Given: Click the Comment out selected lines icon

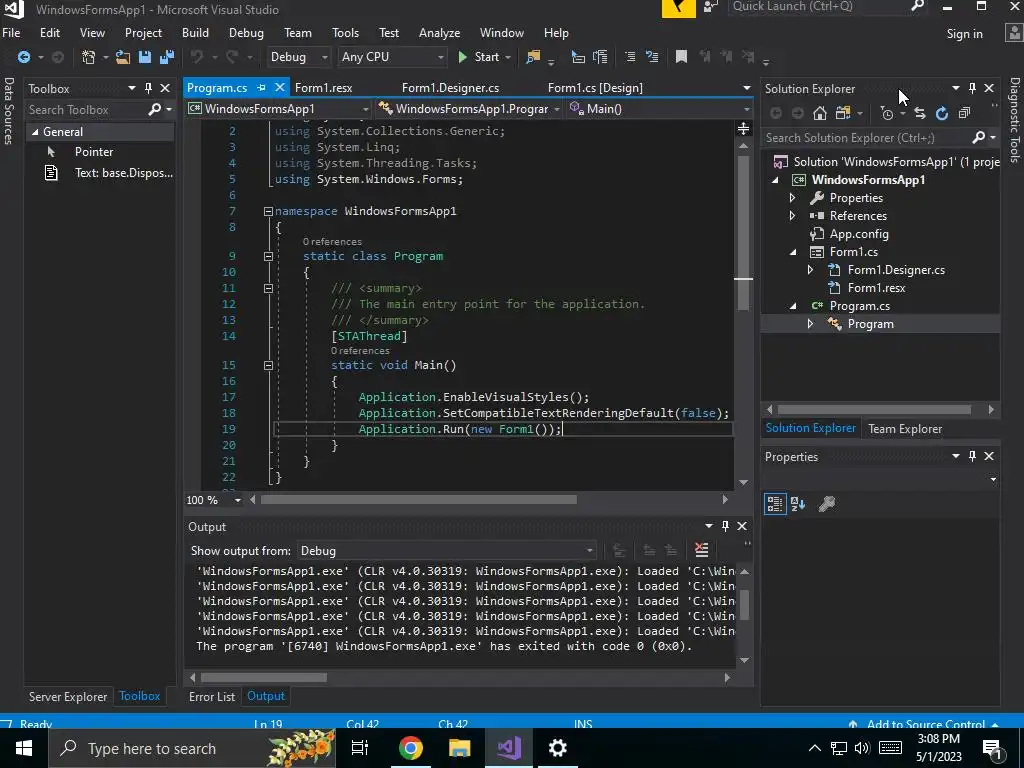Looking at the screenshot, I should (x=630, y=57).
